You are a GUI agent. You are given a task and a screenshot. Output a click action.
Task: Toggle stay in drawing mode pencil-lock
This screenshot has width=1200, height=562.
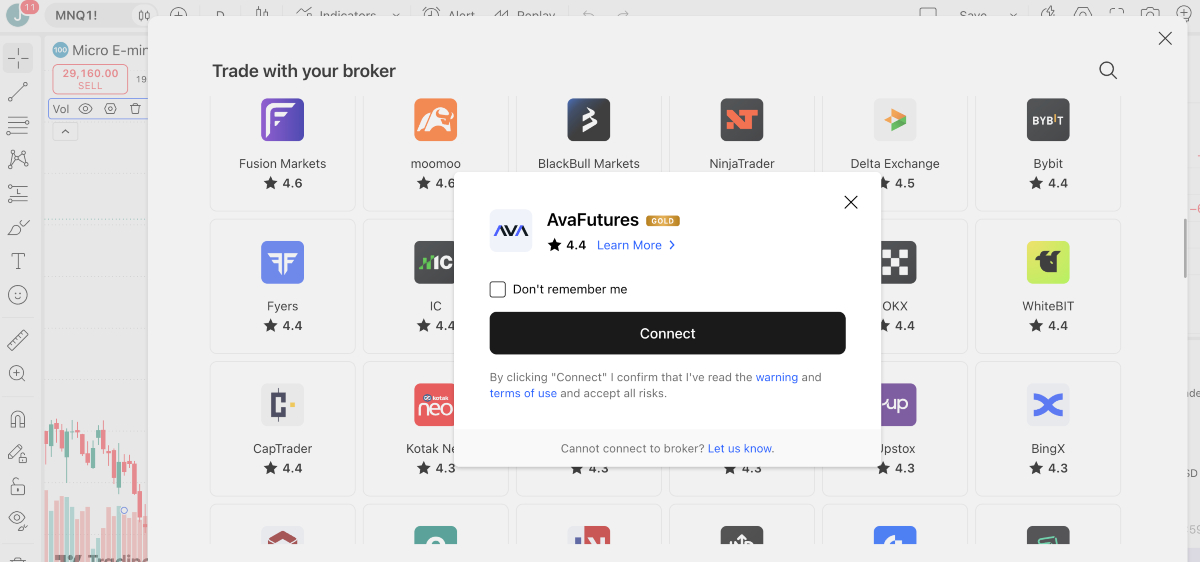(18, 453)
